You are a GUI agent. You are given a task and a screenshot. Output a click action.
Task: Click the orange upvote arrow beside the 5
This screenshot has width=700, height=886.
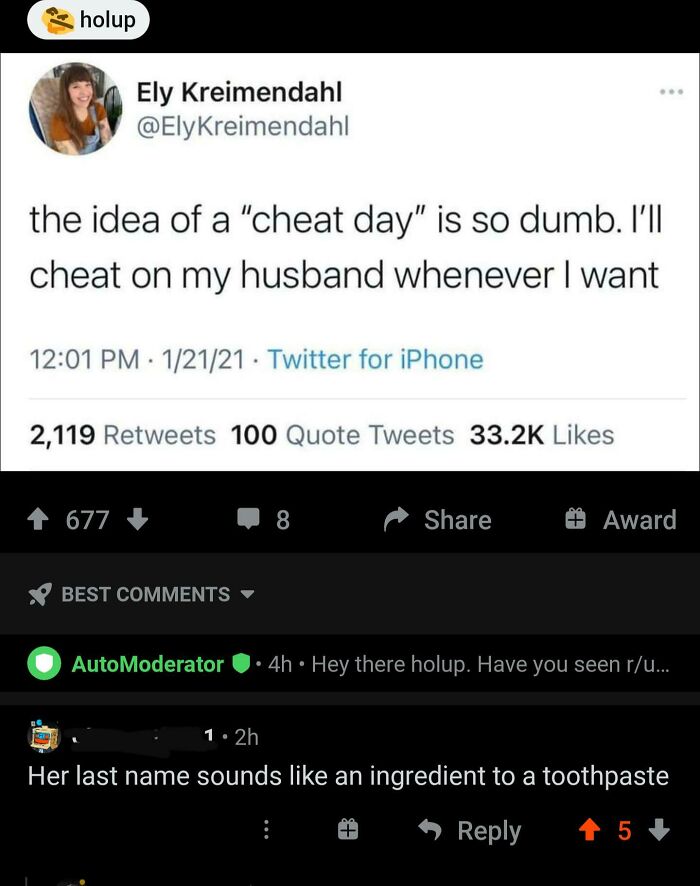coord(590,830)
